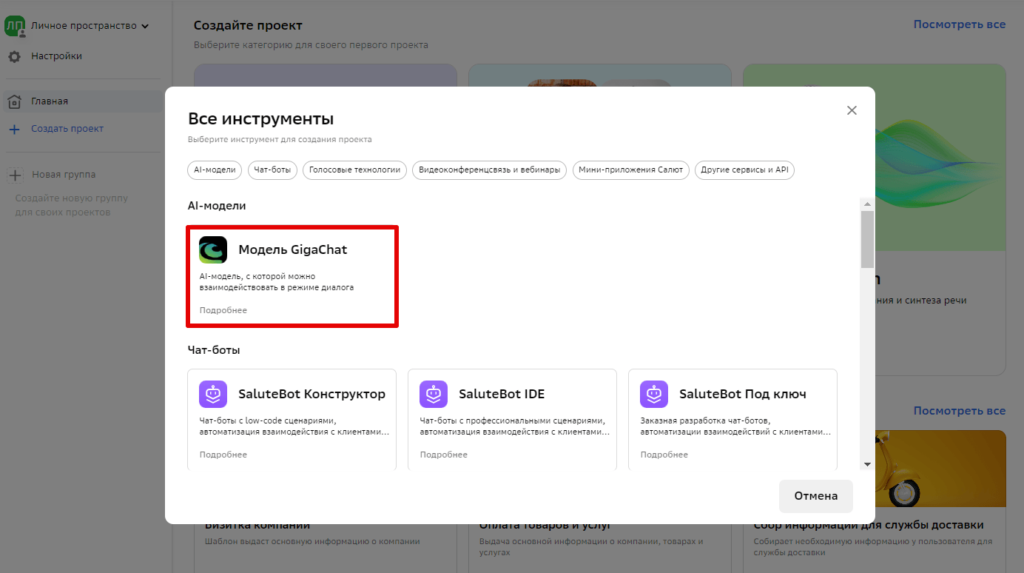This screenshot has height=573, width=1024.
Task: Click the SaluteBot Под ключ robot icon
Action: (654, 394)
